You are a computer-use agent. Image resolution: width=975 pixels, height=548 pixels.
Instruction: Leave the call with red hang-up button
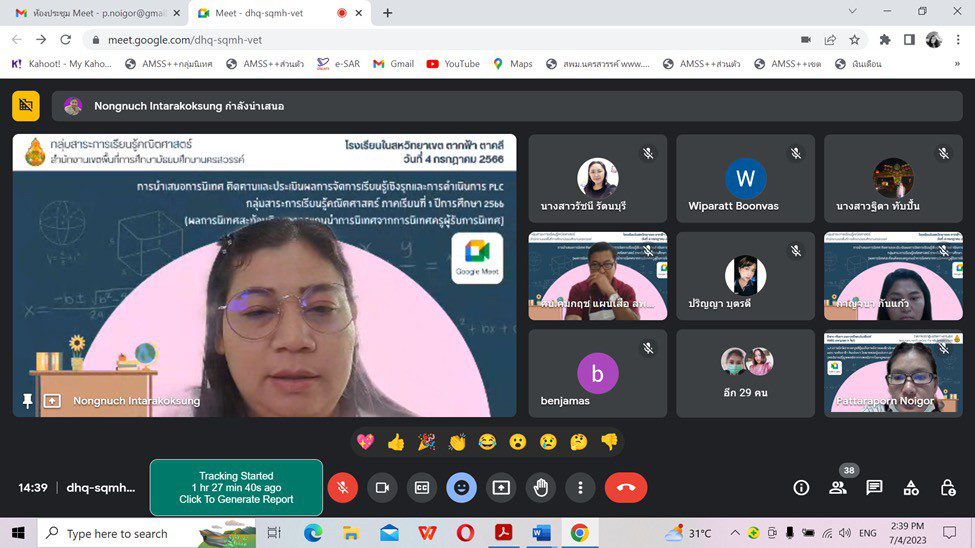point(626,488)
